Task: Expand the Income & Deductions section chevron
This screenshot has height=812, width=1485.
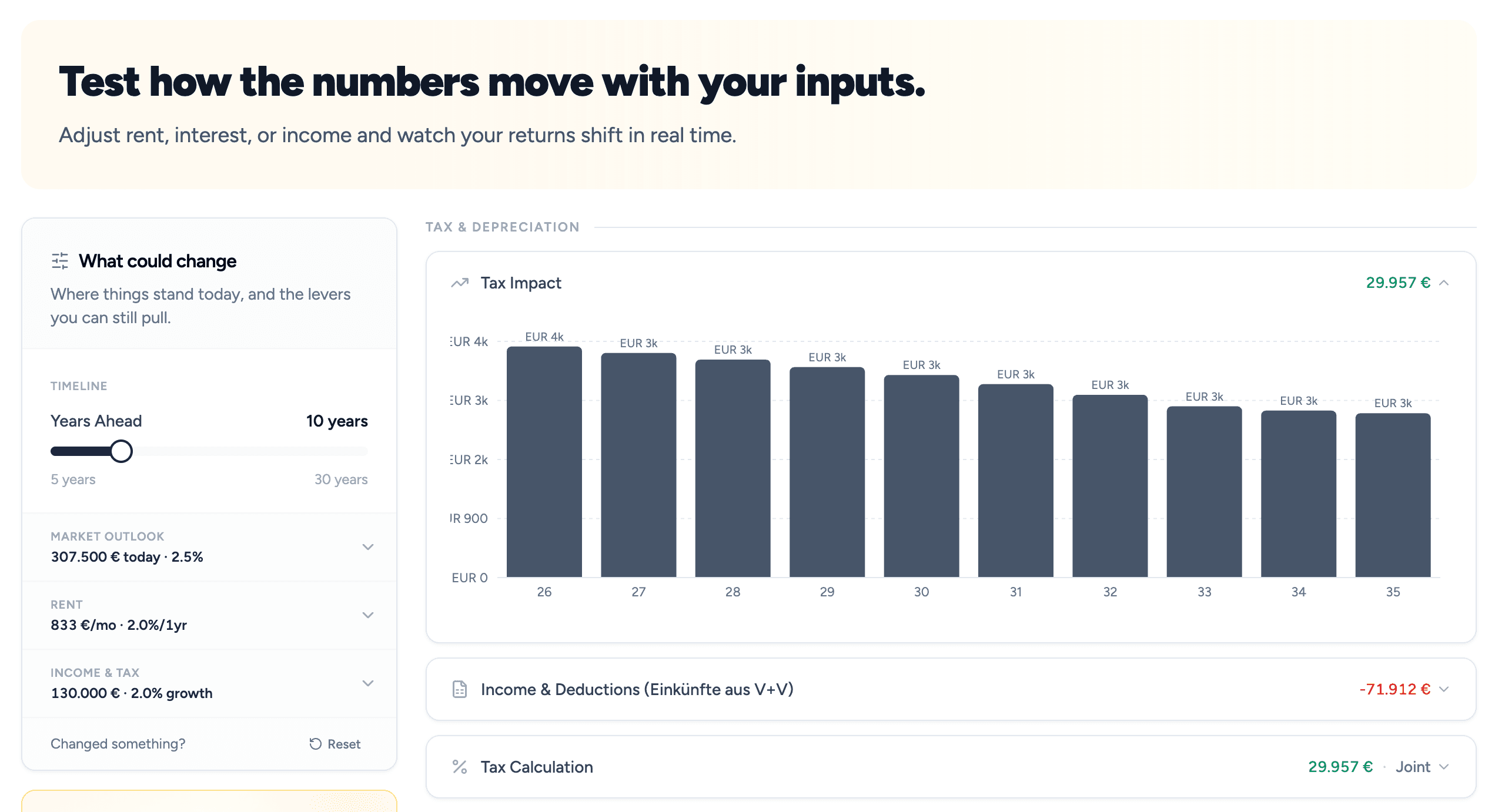Action: (x=1444, y=689)
